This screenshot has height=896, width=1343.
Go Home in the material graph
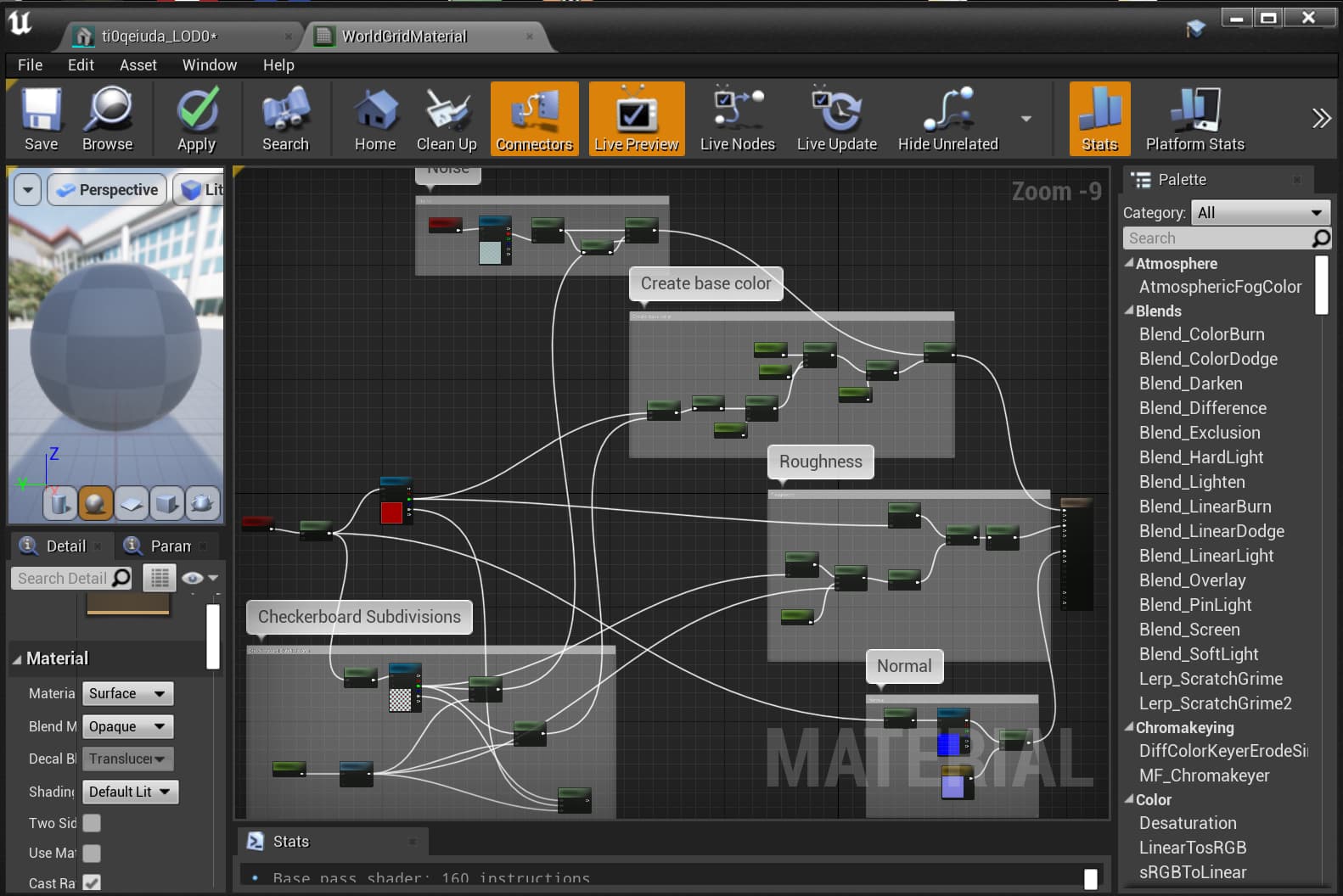(375, 119)
